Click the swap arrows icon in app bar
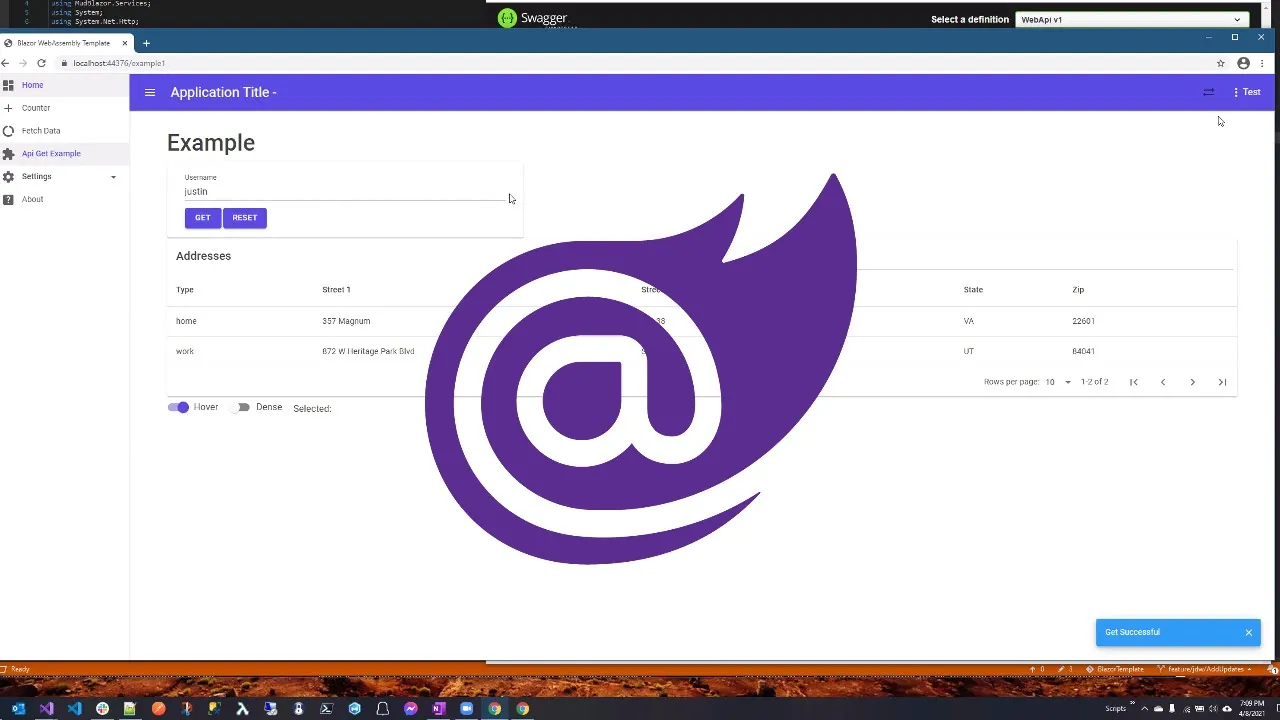The height and width of the screenshot is (720, 1280). [1209, 92]
